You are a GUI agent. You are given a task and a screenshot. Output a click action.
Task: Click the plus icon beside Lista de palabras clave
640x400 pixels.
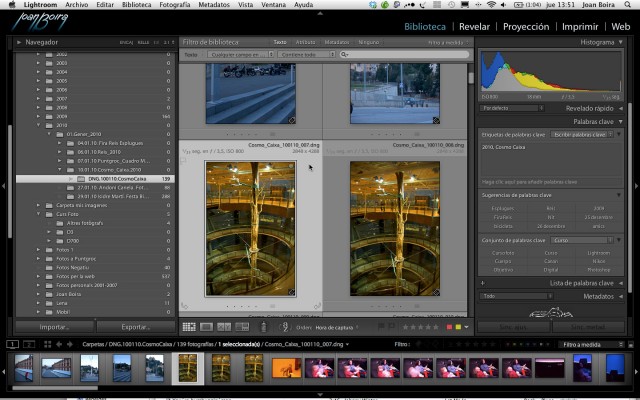coord(482,283)
